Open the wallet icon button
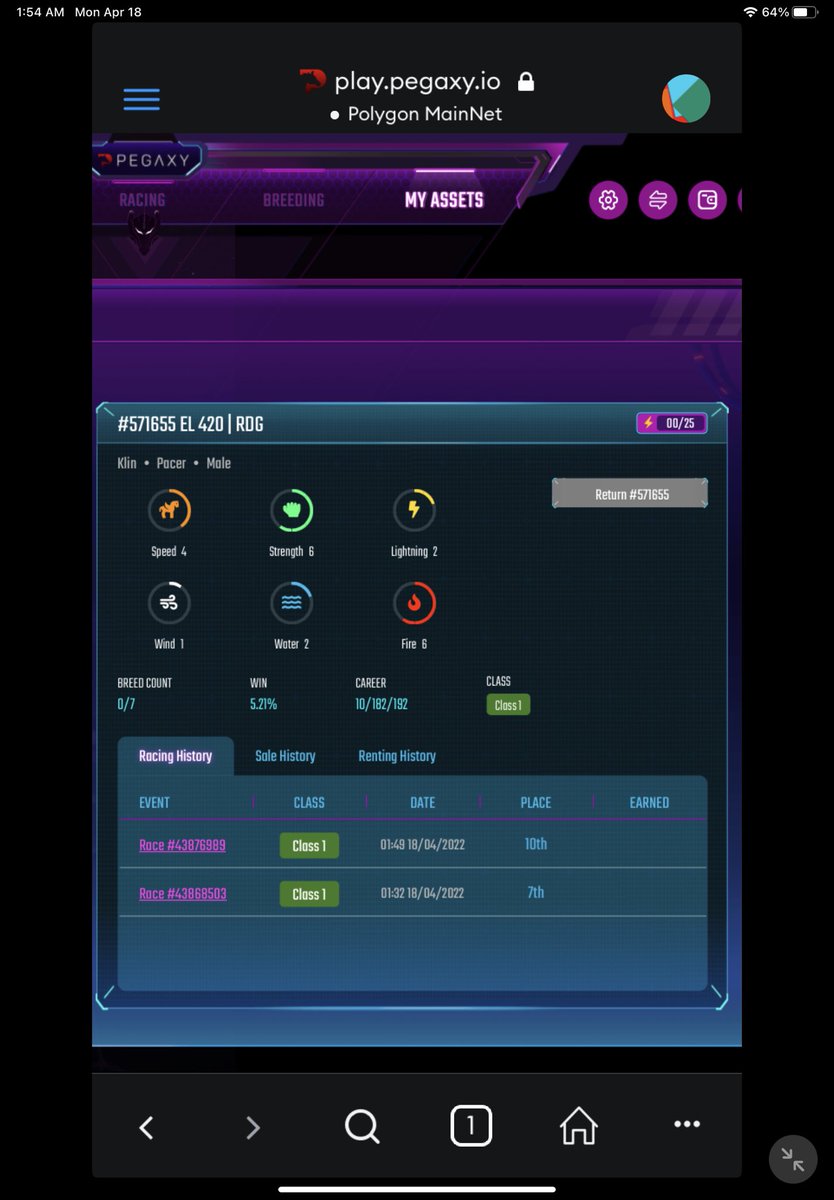Image resolution: width=834 pixels, height=1200 pixels. (707, 200)
